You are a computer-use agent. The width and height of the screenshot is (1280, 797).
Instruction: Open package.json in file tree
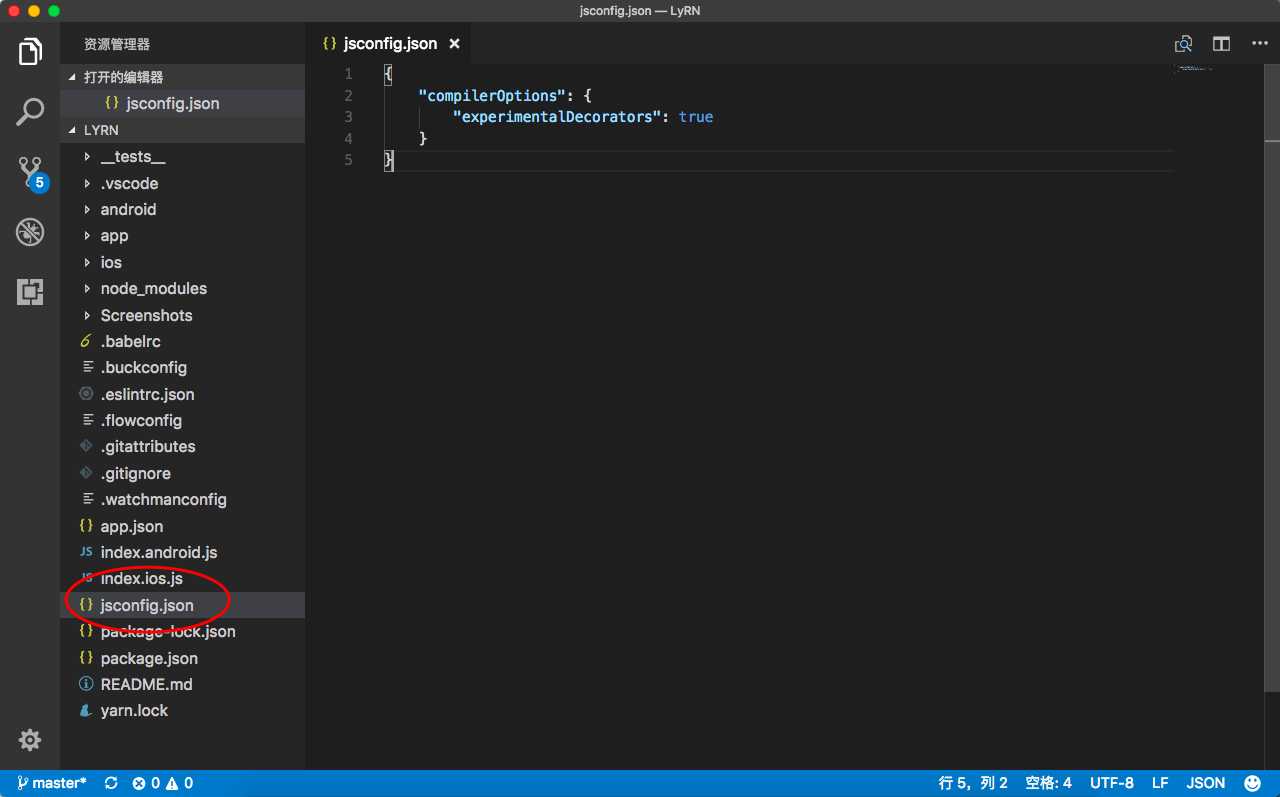tap(149, 658)
